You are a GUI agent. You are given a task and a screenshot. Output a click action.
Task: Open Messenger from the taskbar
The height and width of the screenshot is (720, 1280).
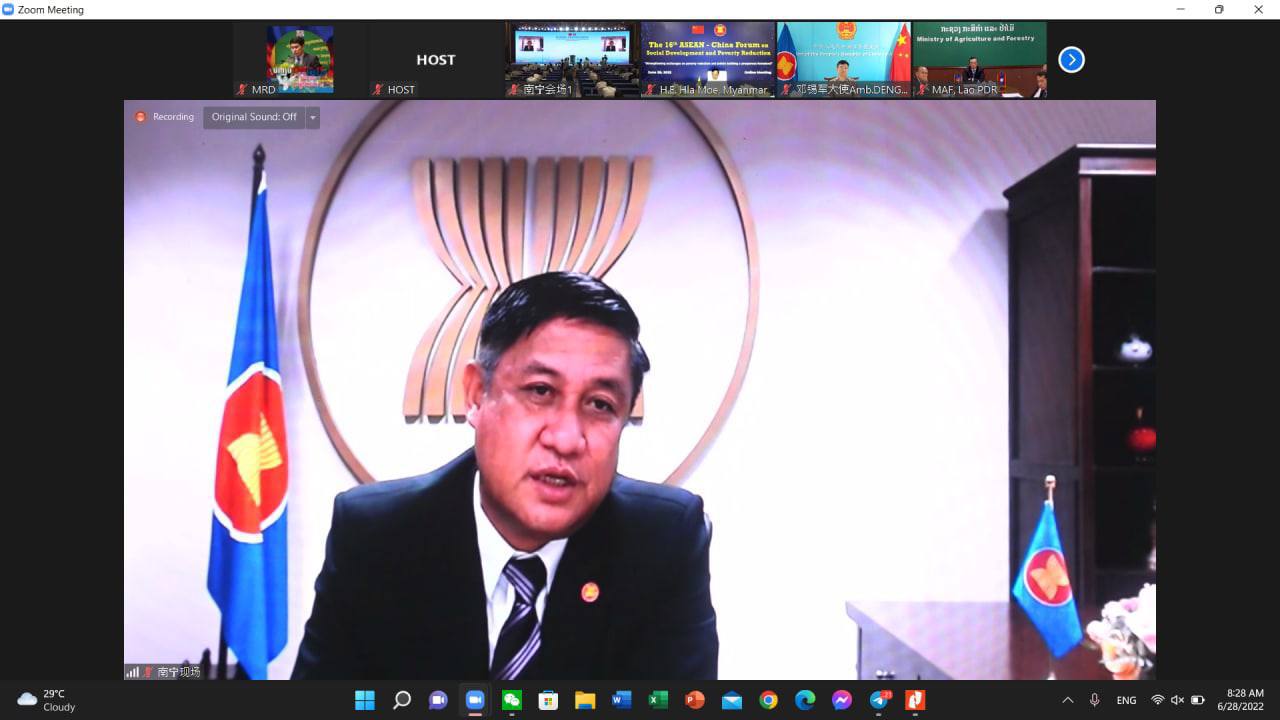point(842,700)
